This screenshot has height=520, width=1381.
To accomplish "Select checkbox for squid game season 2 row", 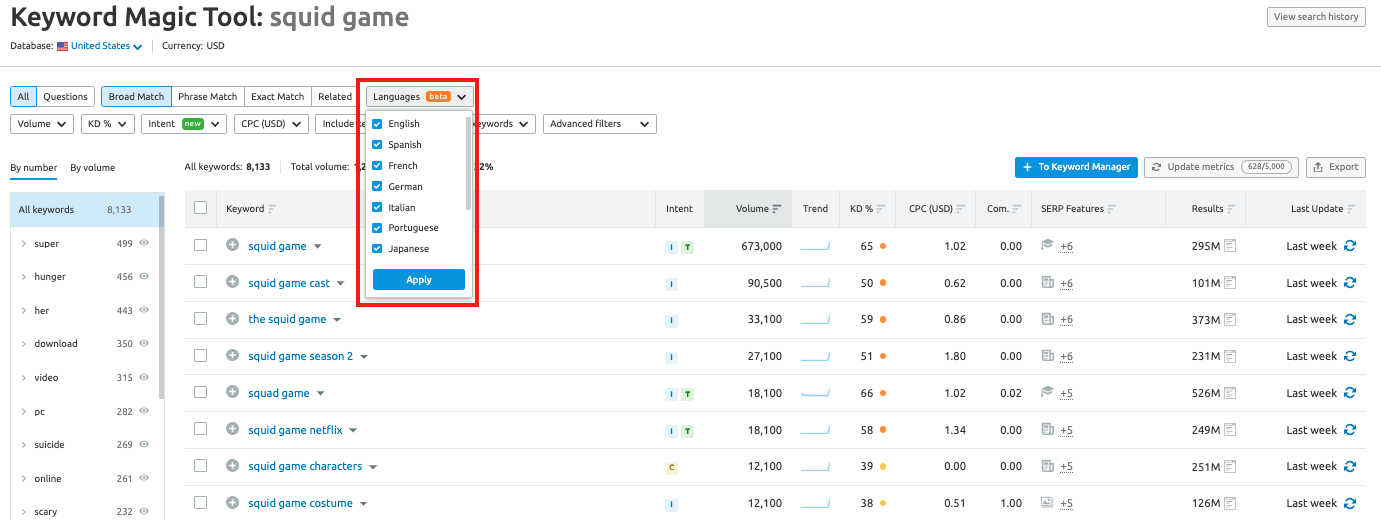I will tap(200, 356).
